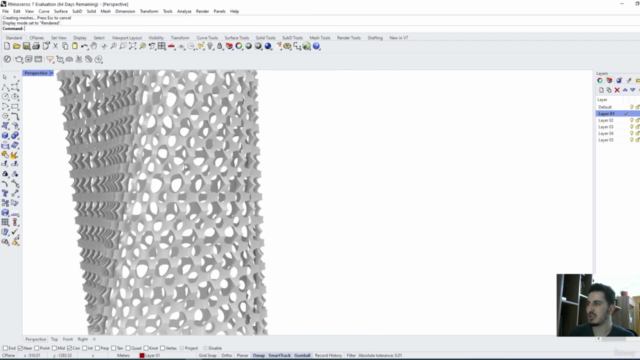Open the Perspective viewport title dropdown arrow
This screenshot has height=360, width=640.
[51, 73]
